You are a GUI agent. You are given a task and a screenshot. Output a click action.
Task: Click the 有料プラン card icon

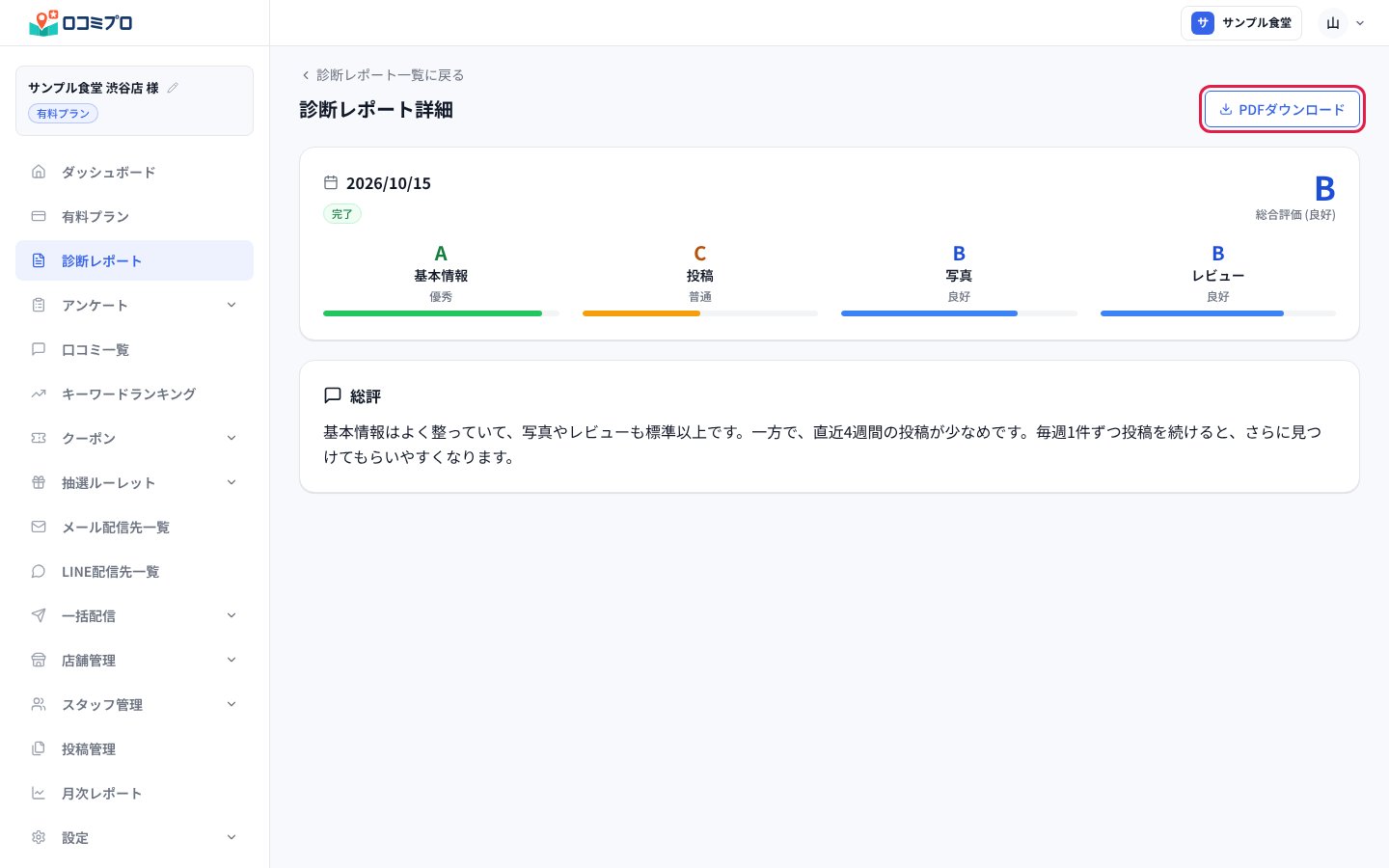(39, 216)
